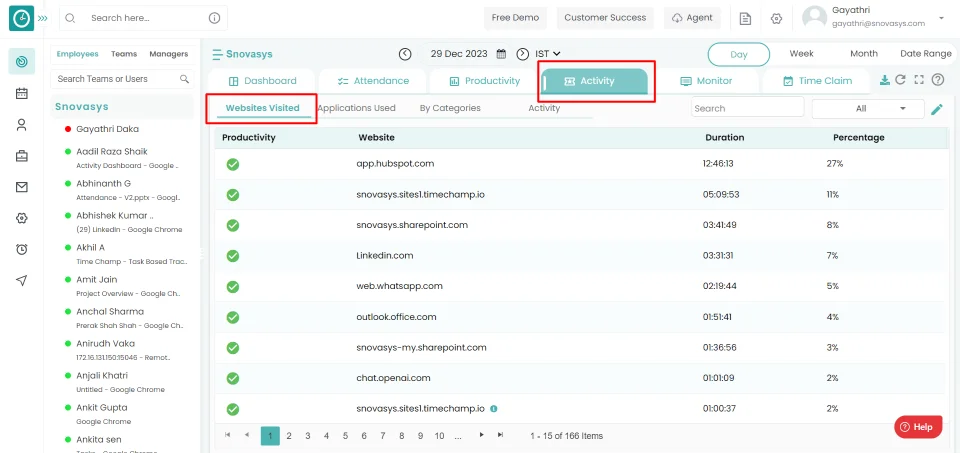960x453 pixels.
Task: Open the person icon in left sidebar
Action: click(21, 125)
